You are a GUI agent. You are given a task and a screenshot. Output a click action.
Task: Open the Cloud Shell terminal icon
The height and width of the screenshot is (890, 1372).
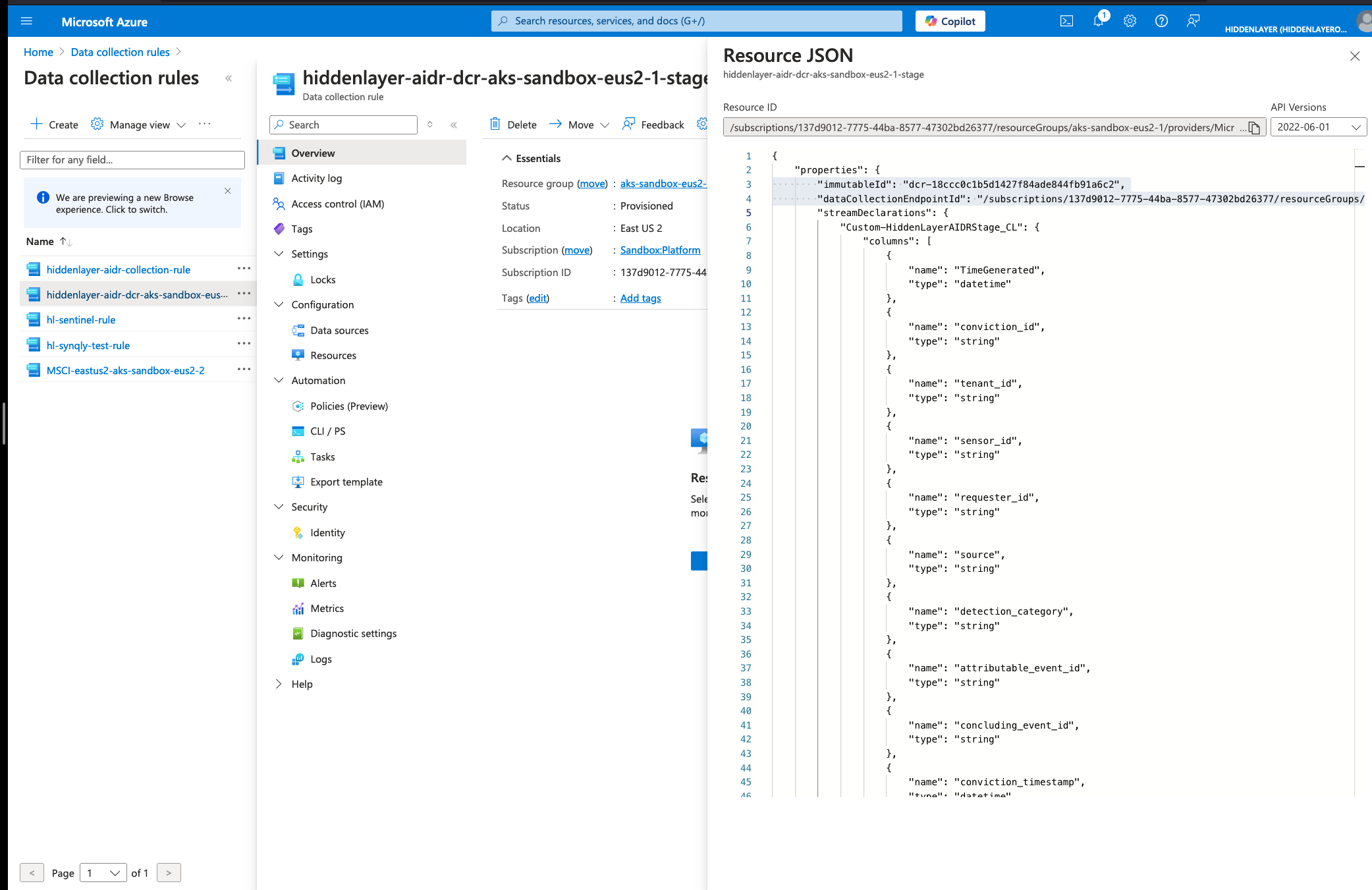pos(1066,21)
